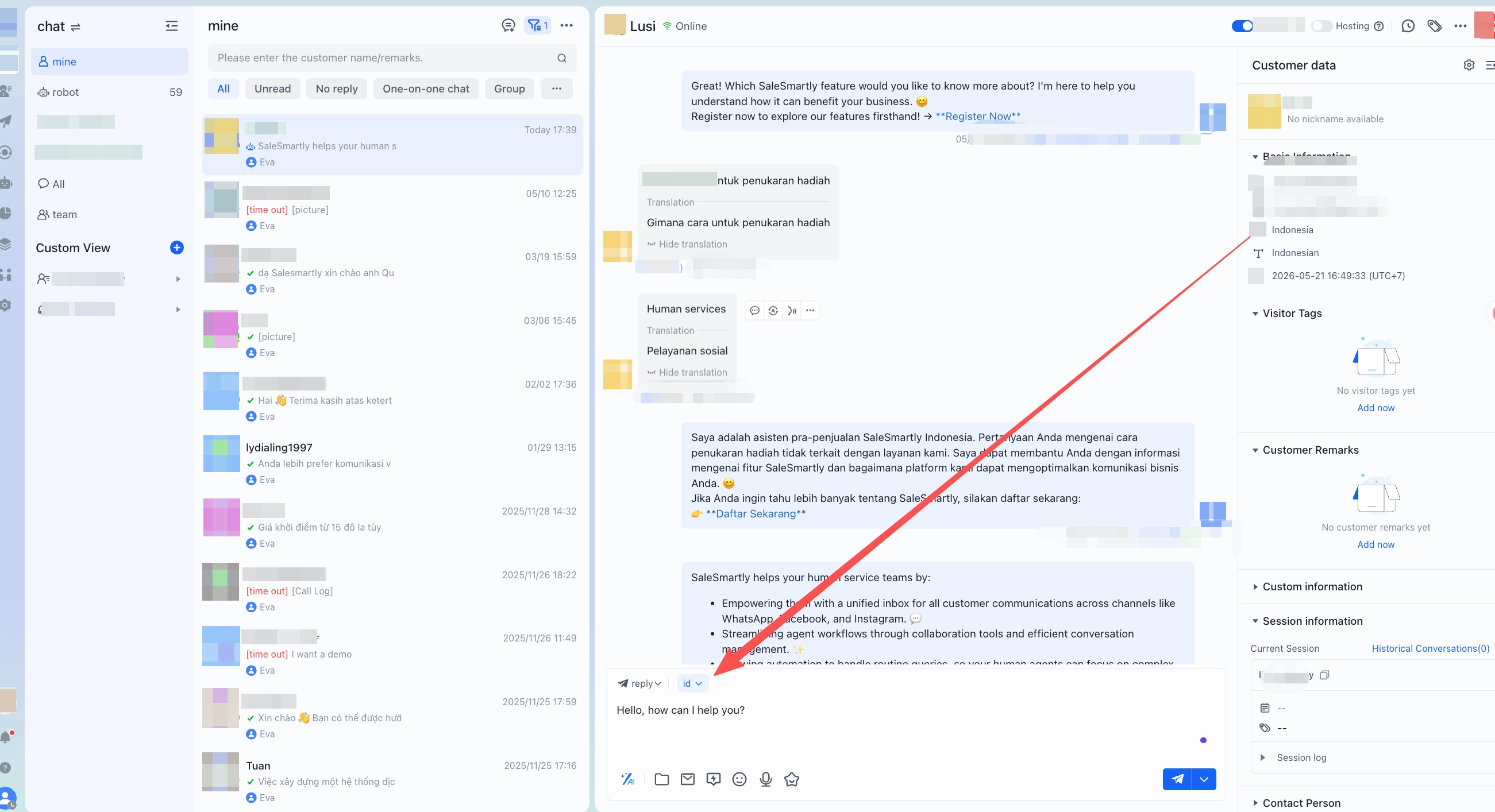Hide translation under 'Pelayanan sosial'
This screenshot has width=1495, height=812.
click(x=687, y=372)
